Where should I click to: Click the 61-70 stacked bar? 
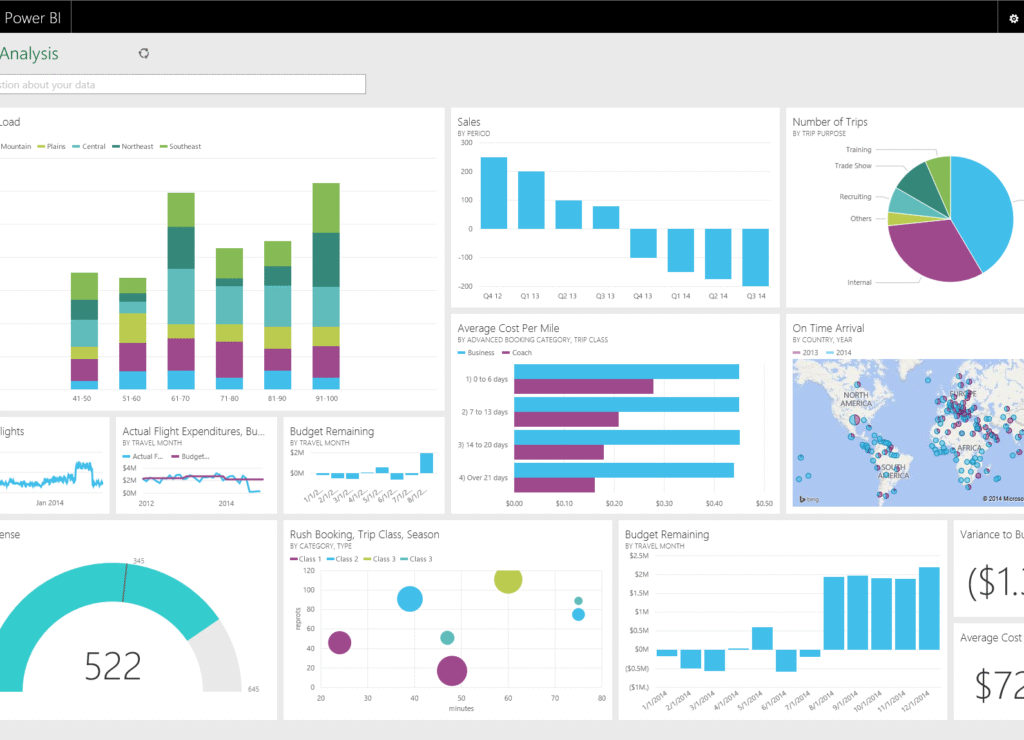coord(181,291)
